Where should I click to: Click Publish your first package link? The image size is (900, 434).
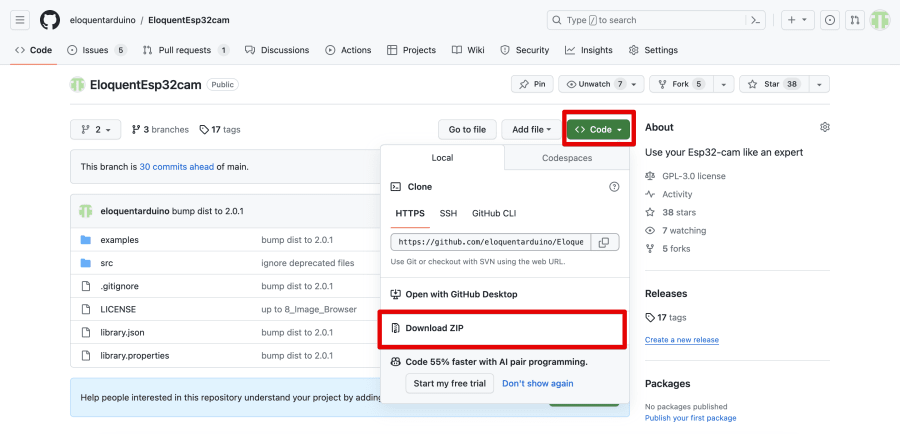690,418
